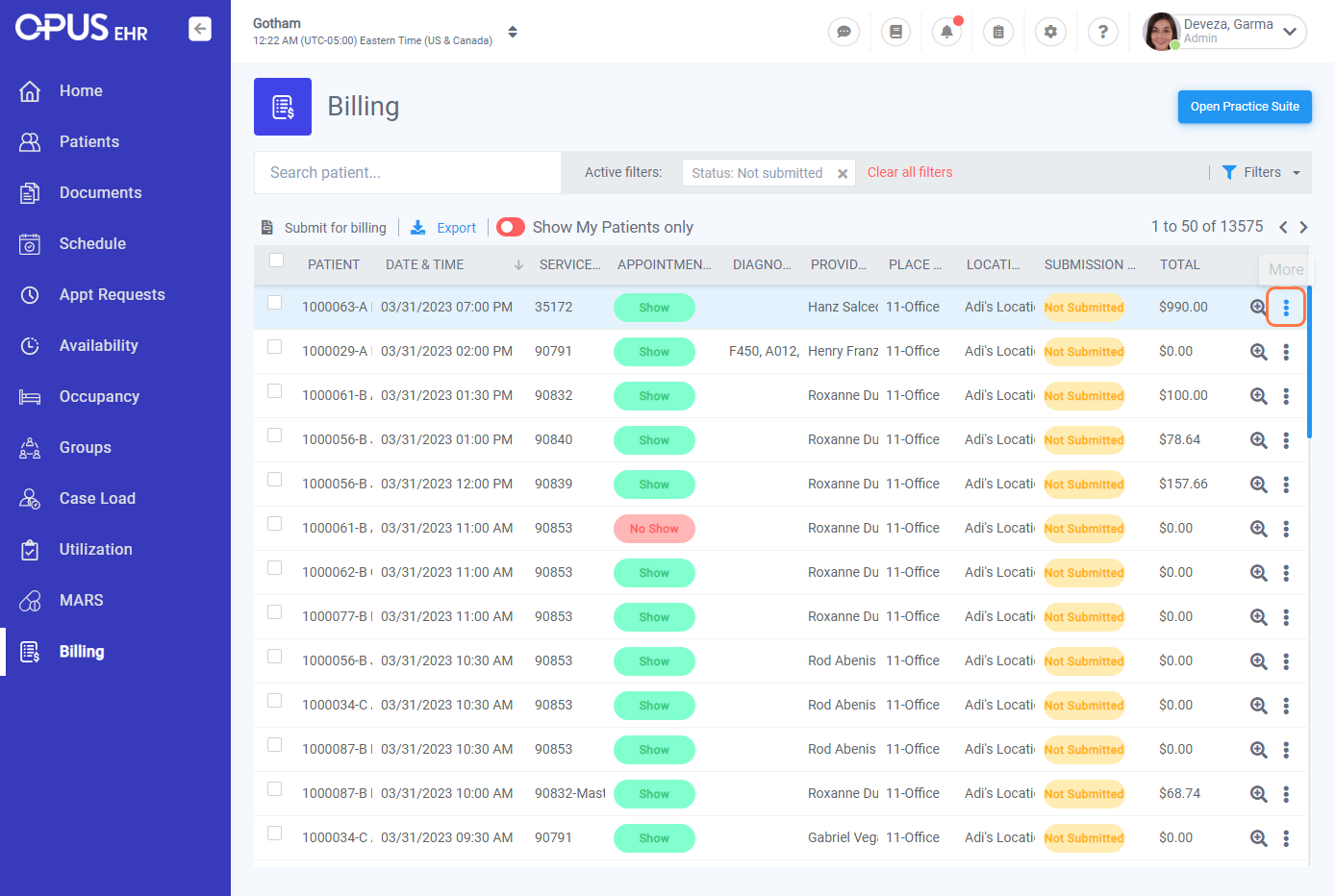1335x896 pixels.
Task: Go to the previous page of results
Action: click(x=1283, y=227)
